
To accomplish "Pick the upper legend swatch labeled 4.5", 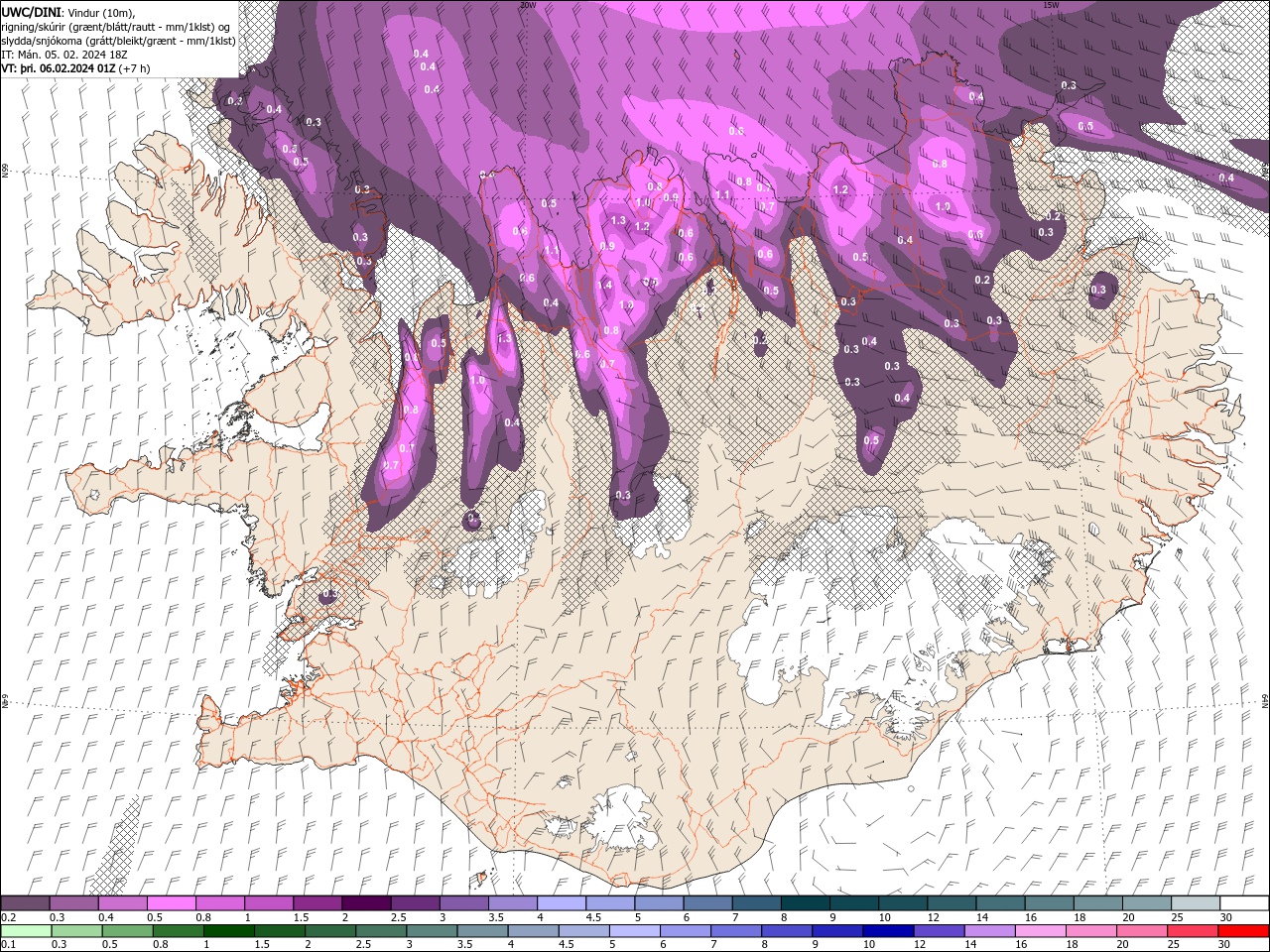I will (610, 903).
